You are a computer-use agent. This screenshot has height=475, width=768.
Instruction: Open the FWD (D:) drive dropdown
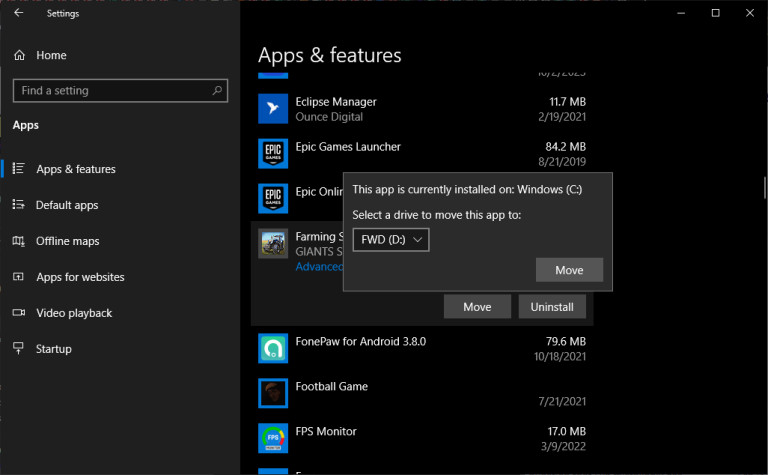pos(391,240)
